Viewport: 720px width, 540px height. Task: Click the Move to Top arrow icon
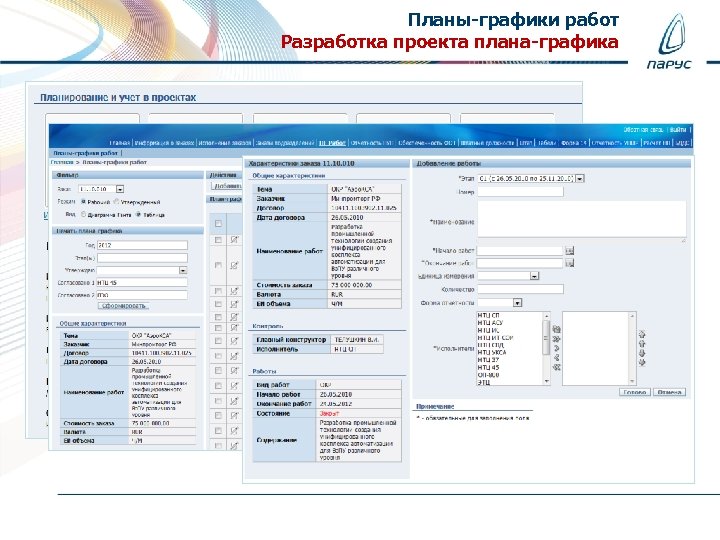coord(642,334)
